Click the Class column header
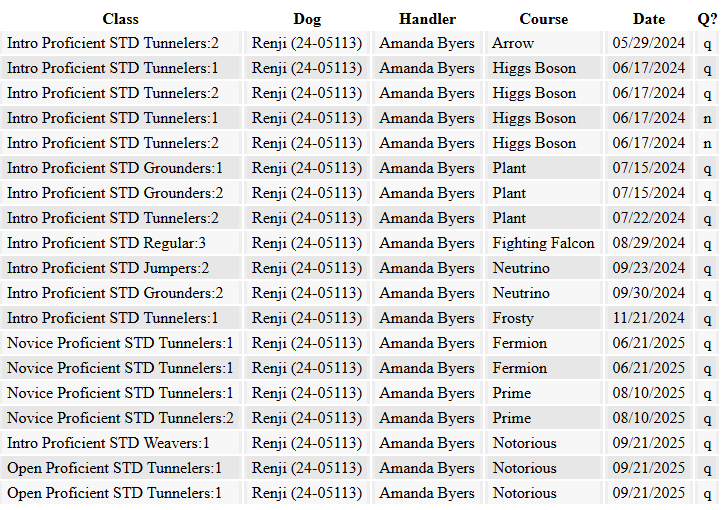 120,19
